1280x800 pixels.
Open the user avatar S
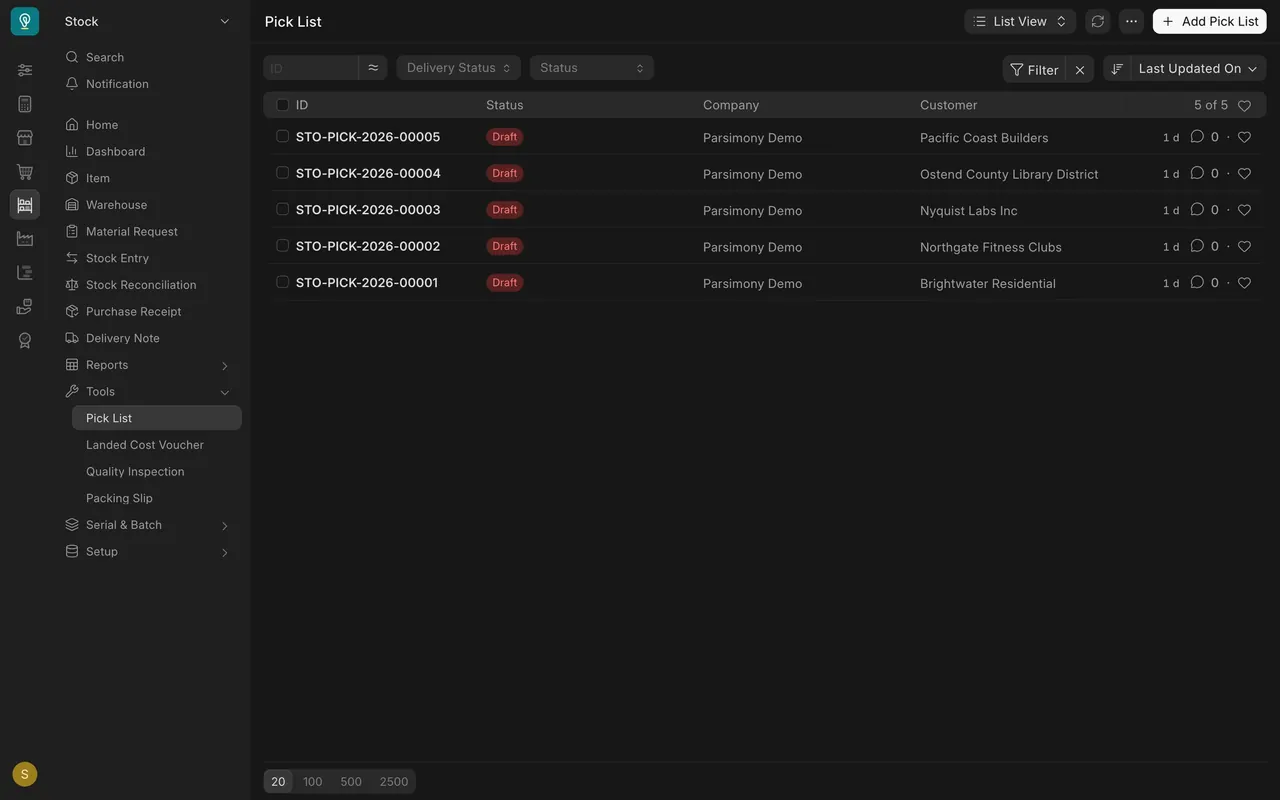coord(25,774)
